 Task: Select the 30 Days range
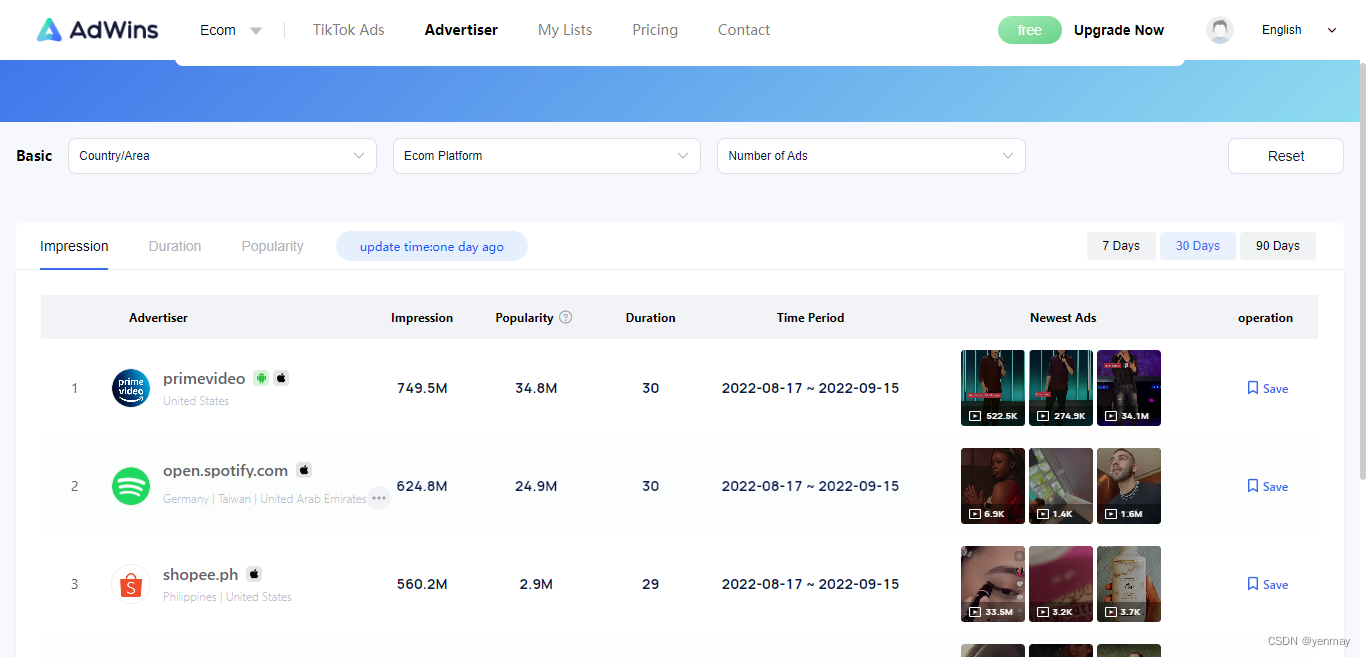tap(1198, 246)
